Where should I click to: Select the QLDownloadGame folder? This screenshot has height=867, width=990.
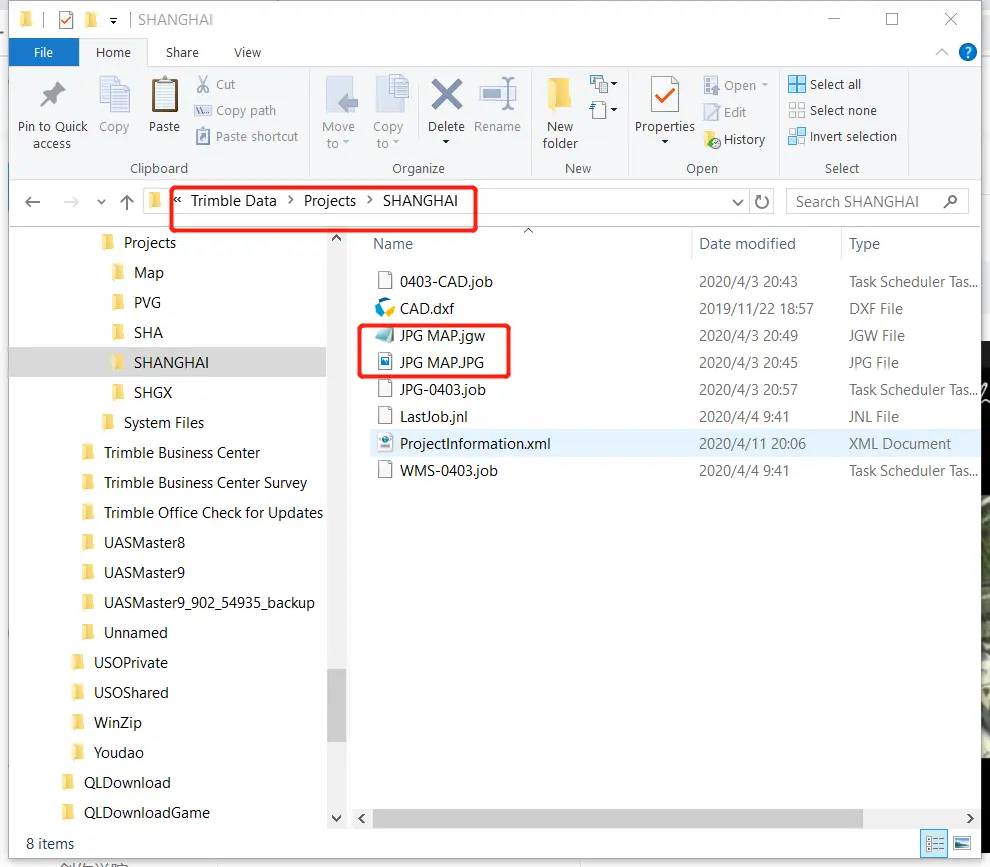[146, 813]
